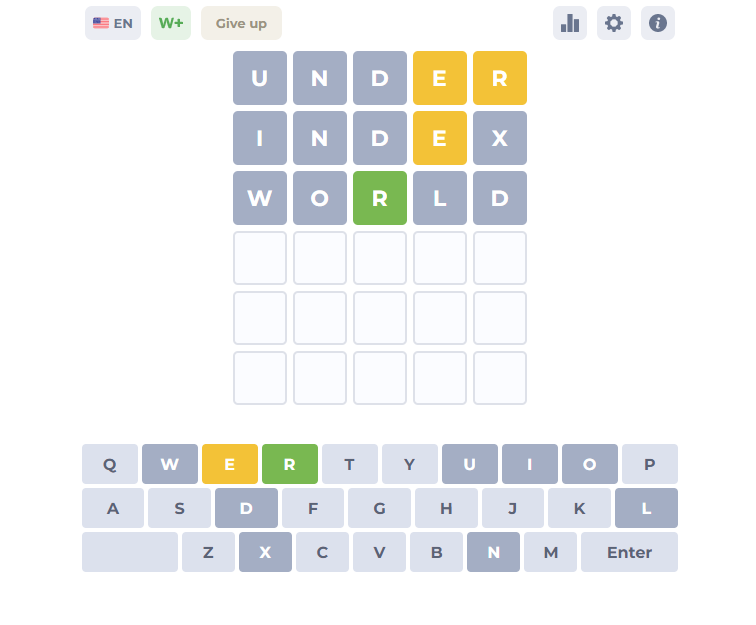Click the Give up button
The width and height of the screenshot is (756, 625).
(x=241, y=23)
